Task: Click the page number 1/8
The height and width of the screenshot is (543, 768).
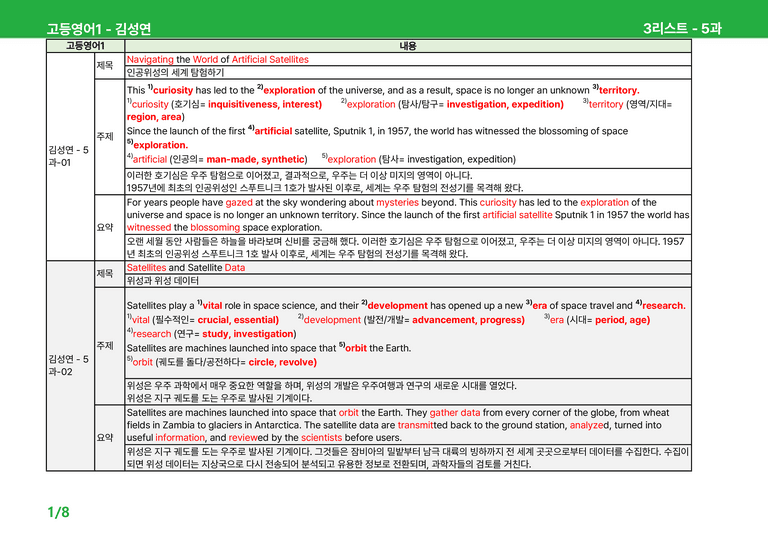Action: click(58, 513)
